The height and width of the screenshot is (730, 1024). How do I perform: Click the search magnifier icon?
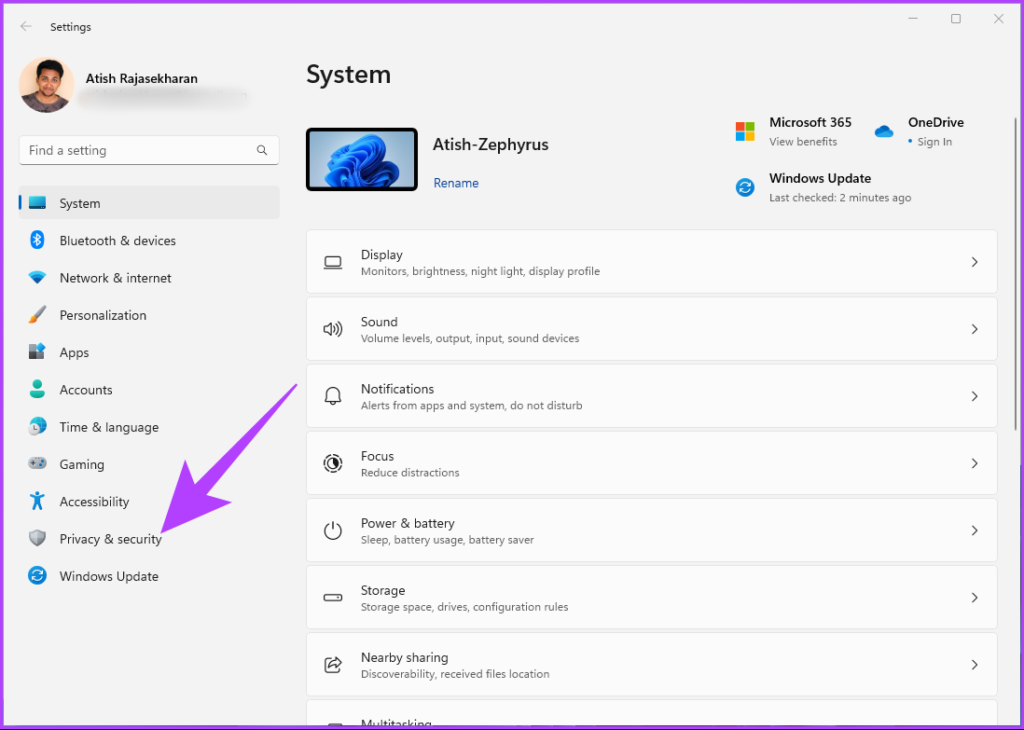[x=262, y=150]
